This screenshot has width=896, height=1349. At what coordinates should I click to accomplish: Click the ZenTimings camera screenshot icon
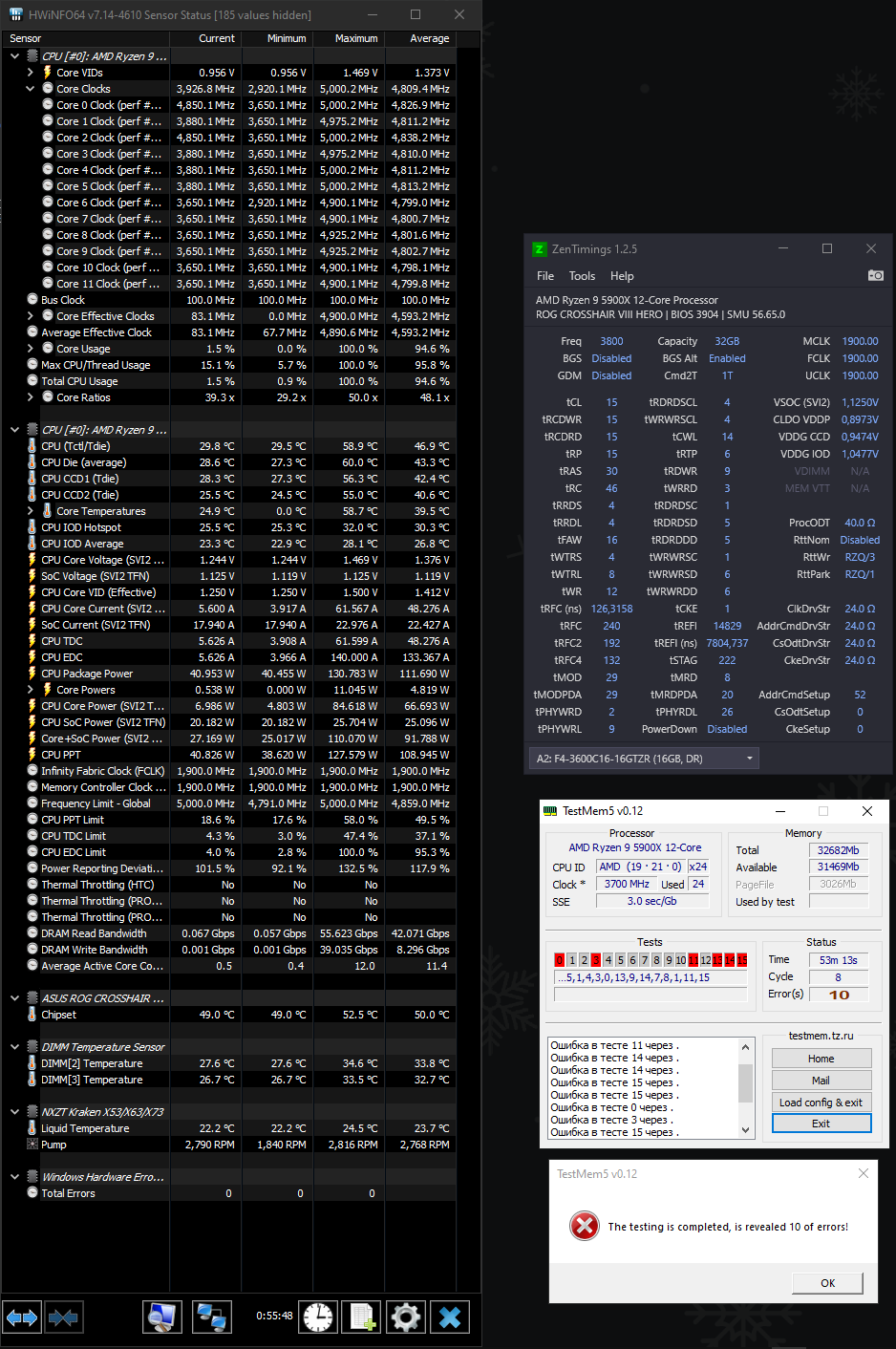[x=875, y=275]
